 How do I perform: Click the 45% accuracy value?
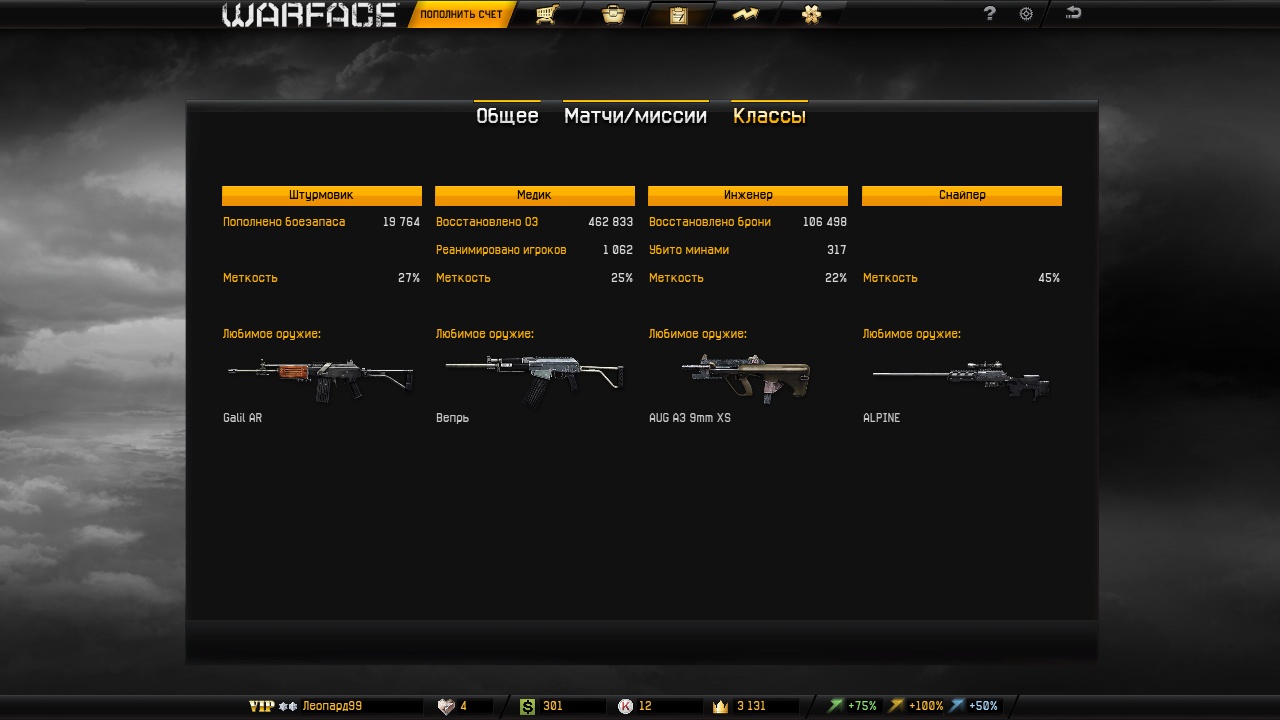pyautogui.click(x=1049, y=278)
